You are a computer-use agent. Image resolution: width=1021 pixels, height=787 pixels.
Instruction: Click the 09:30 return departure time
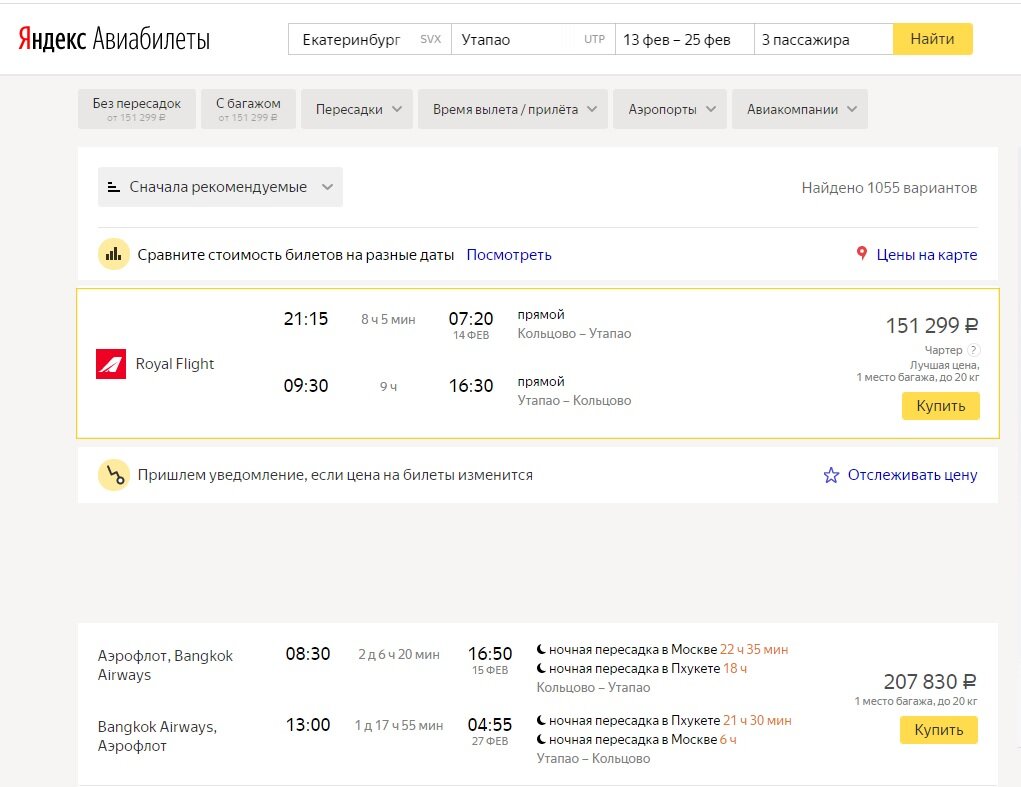(x=306, y=385)
